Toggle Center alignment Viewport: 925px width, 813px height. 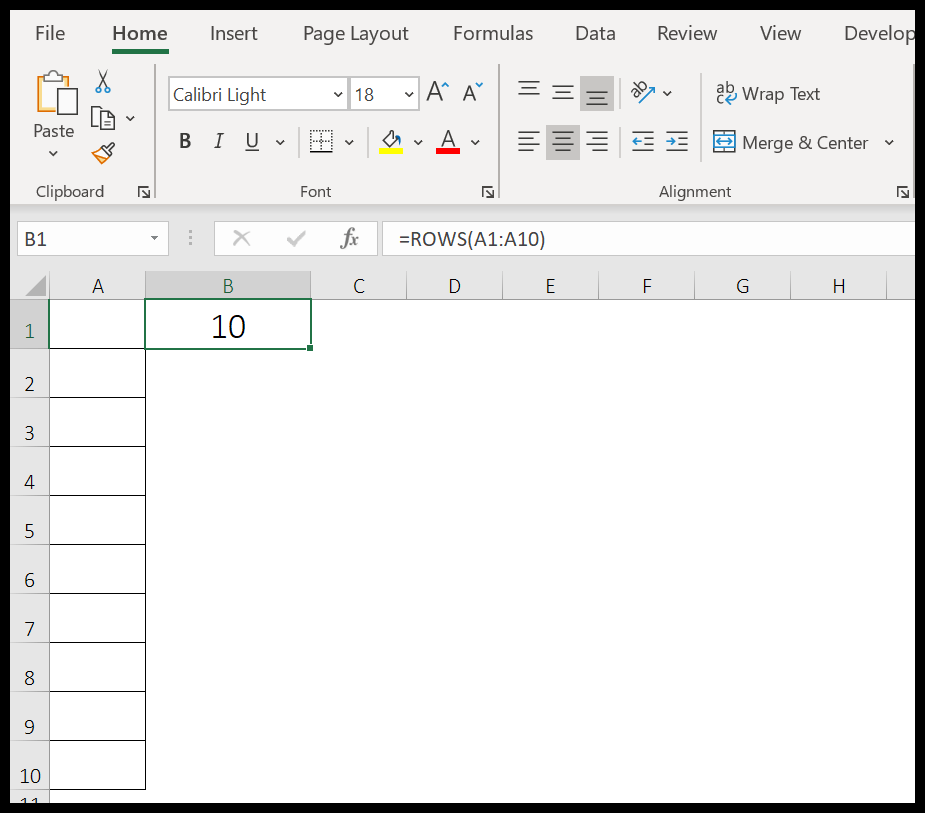(x=562, y=141)
